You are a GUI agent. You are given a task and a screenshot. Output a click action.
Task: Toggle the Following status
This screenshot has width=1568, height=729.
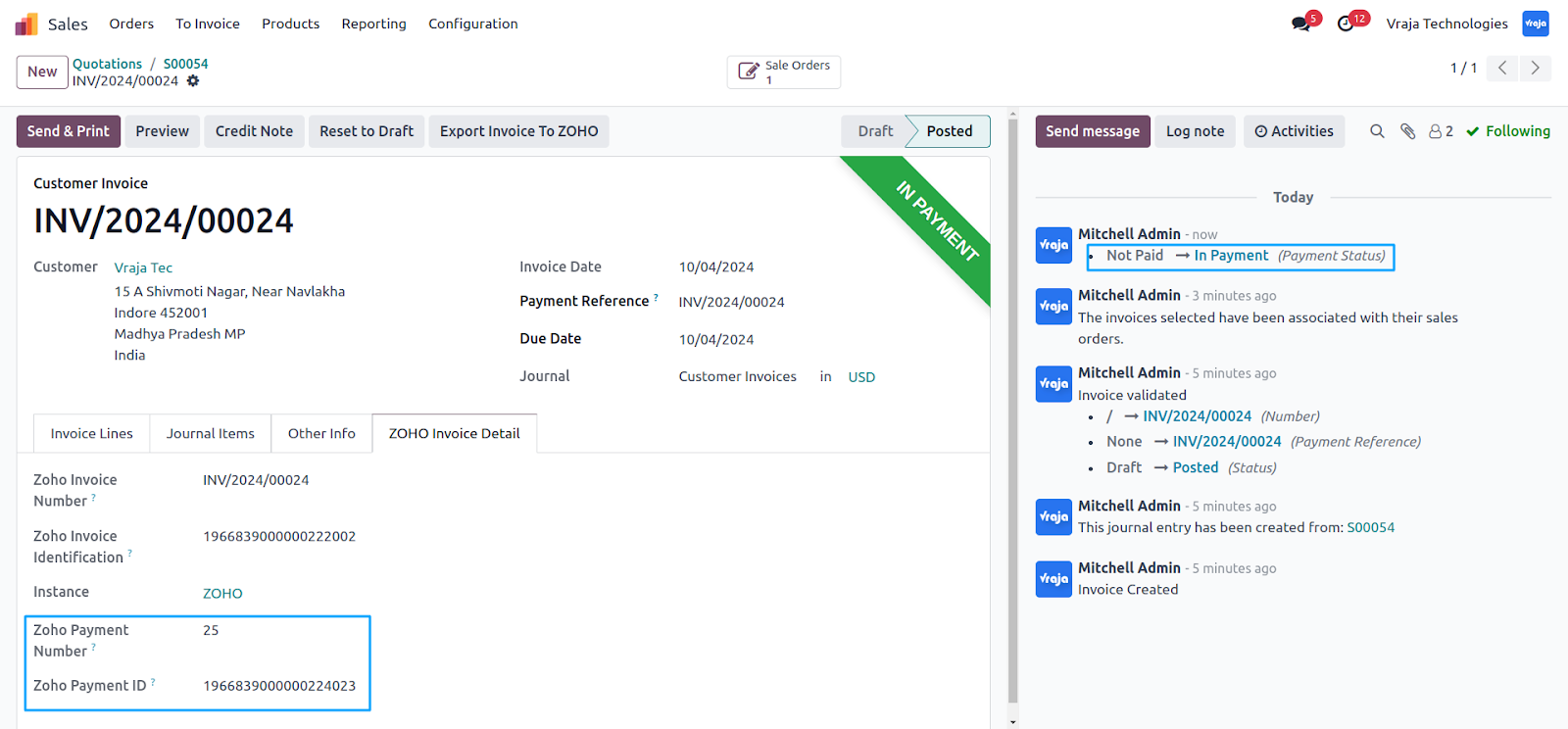1508,131
